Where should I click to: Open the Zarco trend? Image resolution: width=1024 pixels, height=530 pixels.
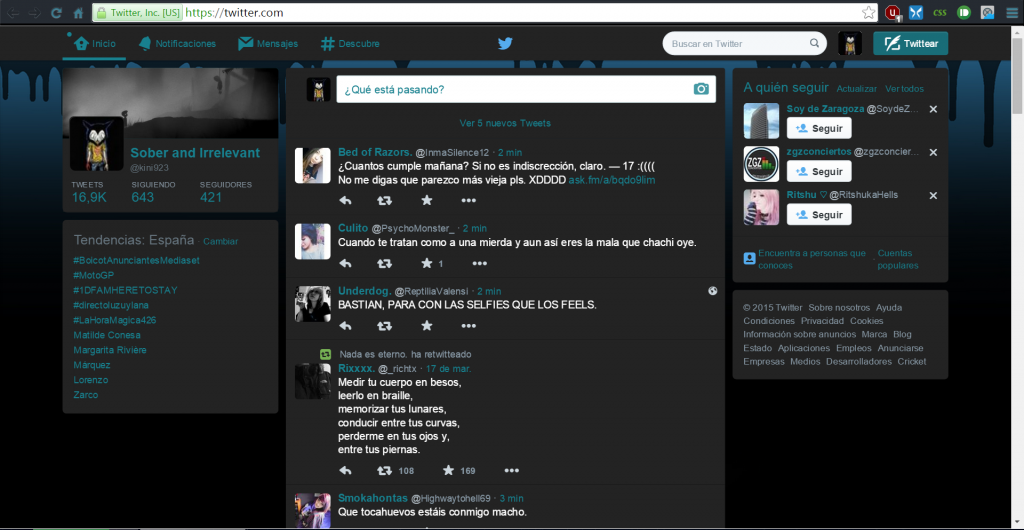86,395
